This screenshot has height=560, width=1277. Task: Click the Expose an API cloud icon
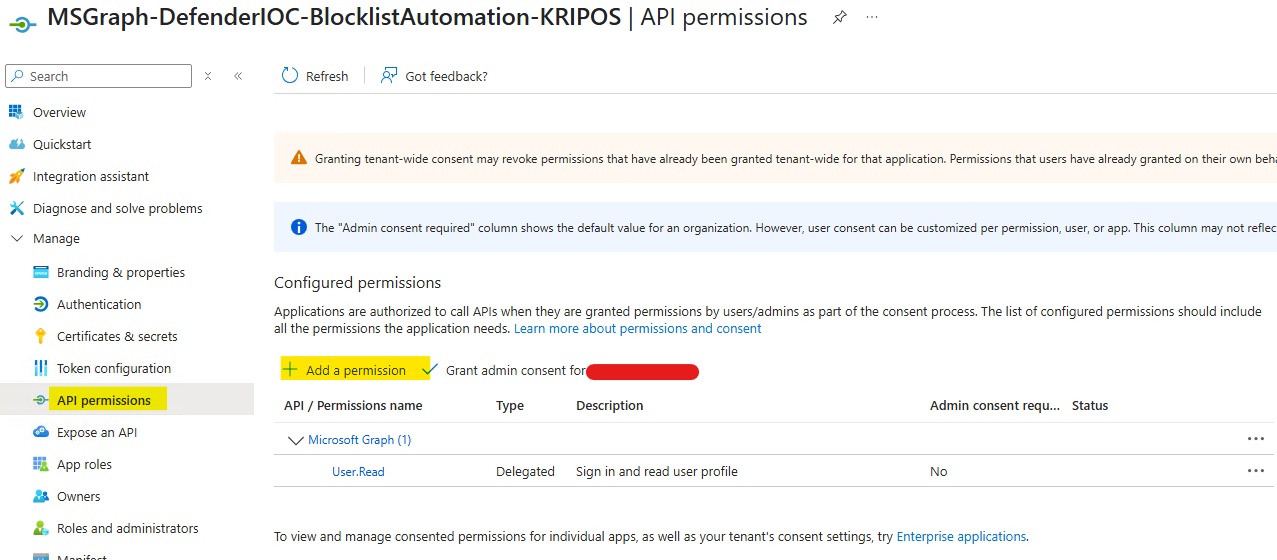tap(41, 432)
